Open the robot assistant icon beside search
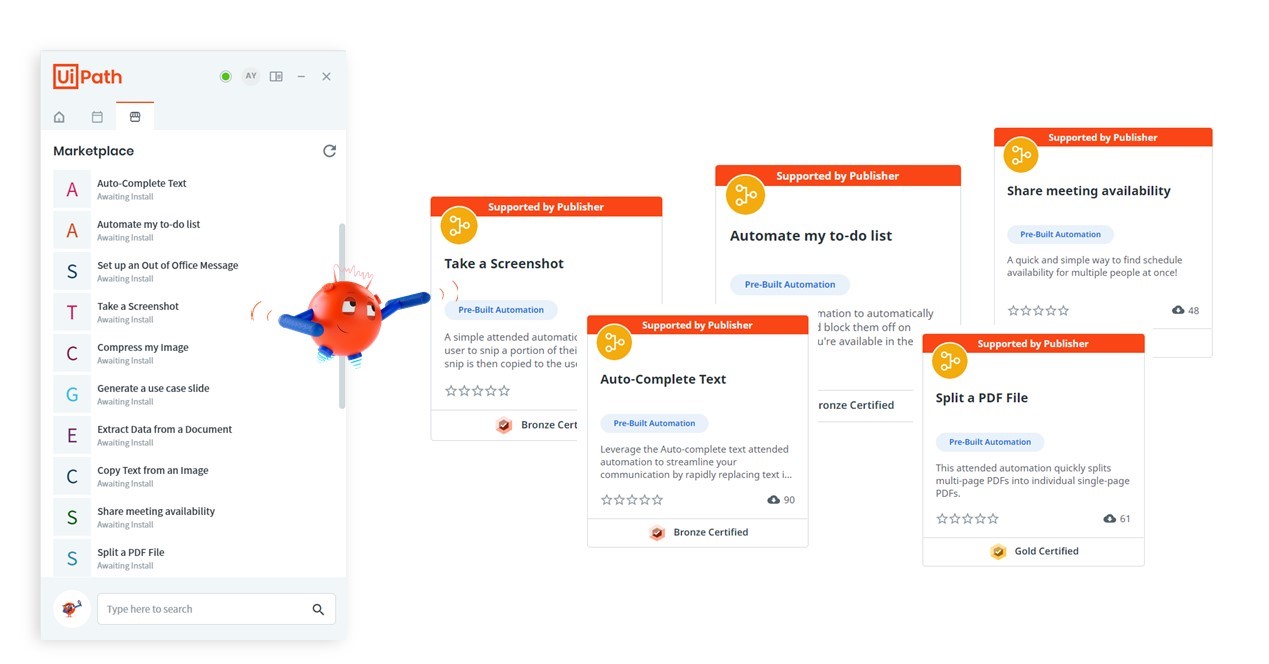 (72, 608)
